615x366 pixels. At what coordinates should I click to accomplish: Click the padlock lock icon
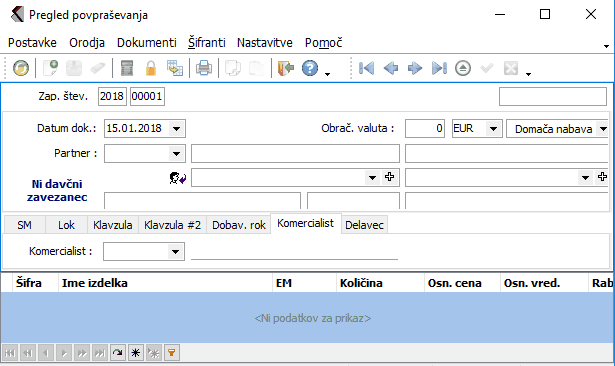click(151, 68)
